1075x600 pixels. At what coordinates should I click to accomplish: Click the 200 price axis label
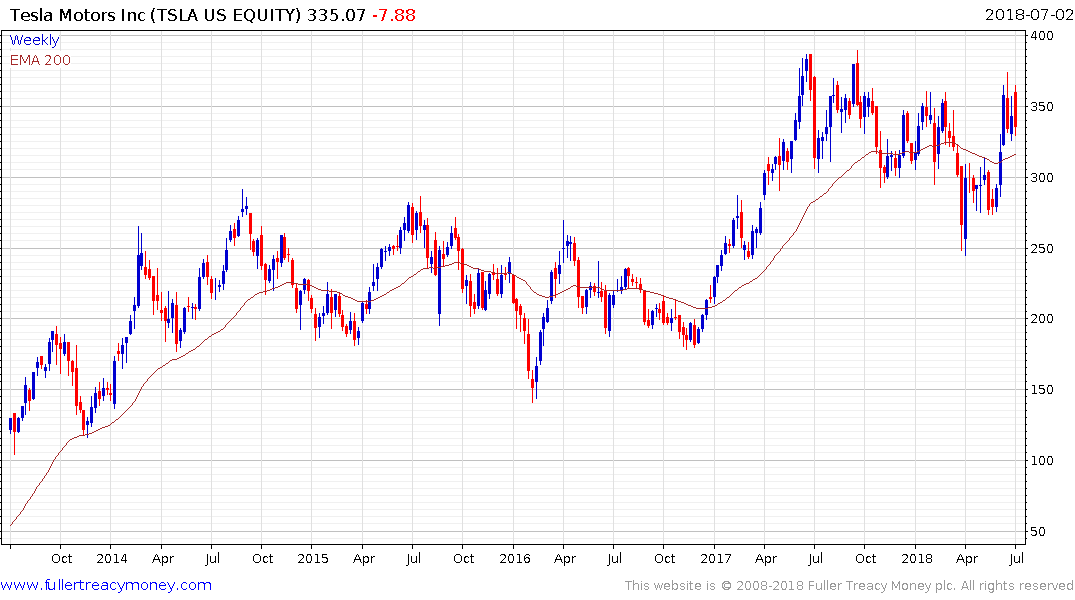(x=1042, y=319)
